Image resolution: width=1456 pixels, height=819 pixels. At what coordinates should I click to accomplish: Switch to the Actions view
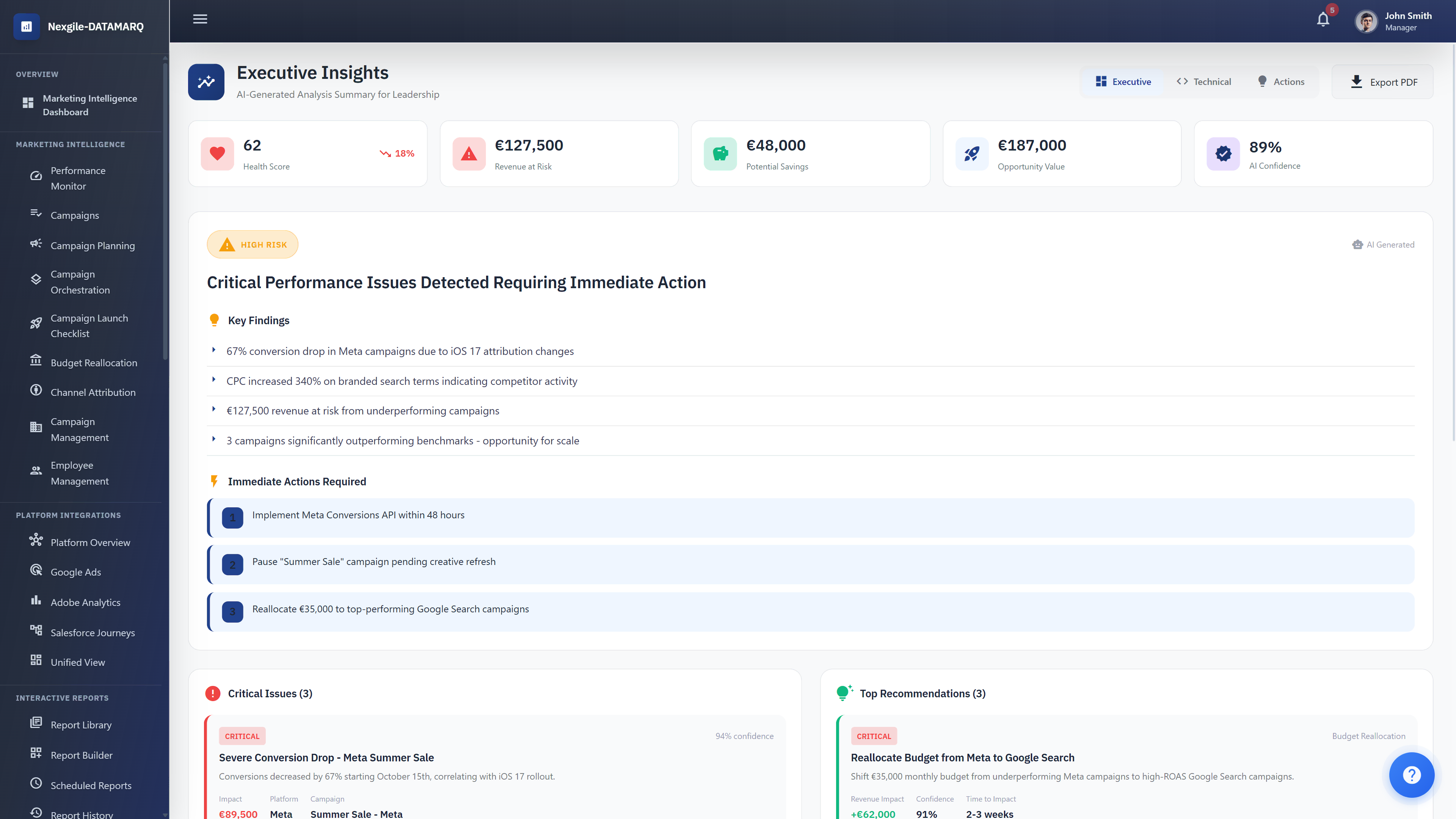coord(1281,82)
